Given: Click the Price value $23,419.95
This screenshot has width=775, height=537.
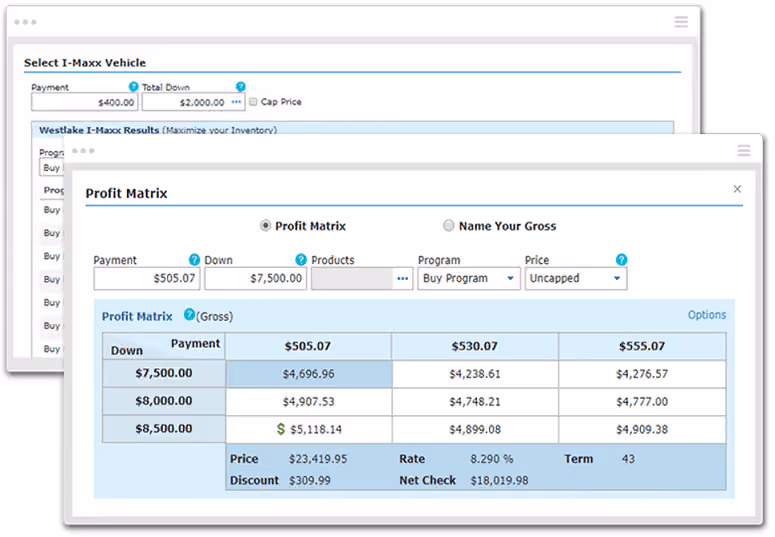Looking at the screenshot, I should click(x=318, y=459).
